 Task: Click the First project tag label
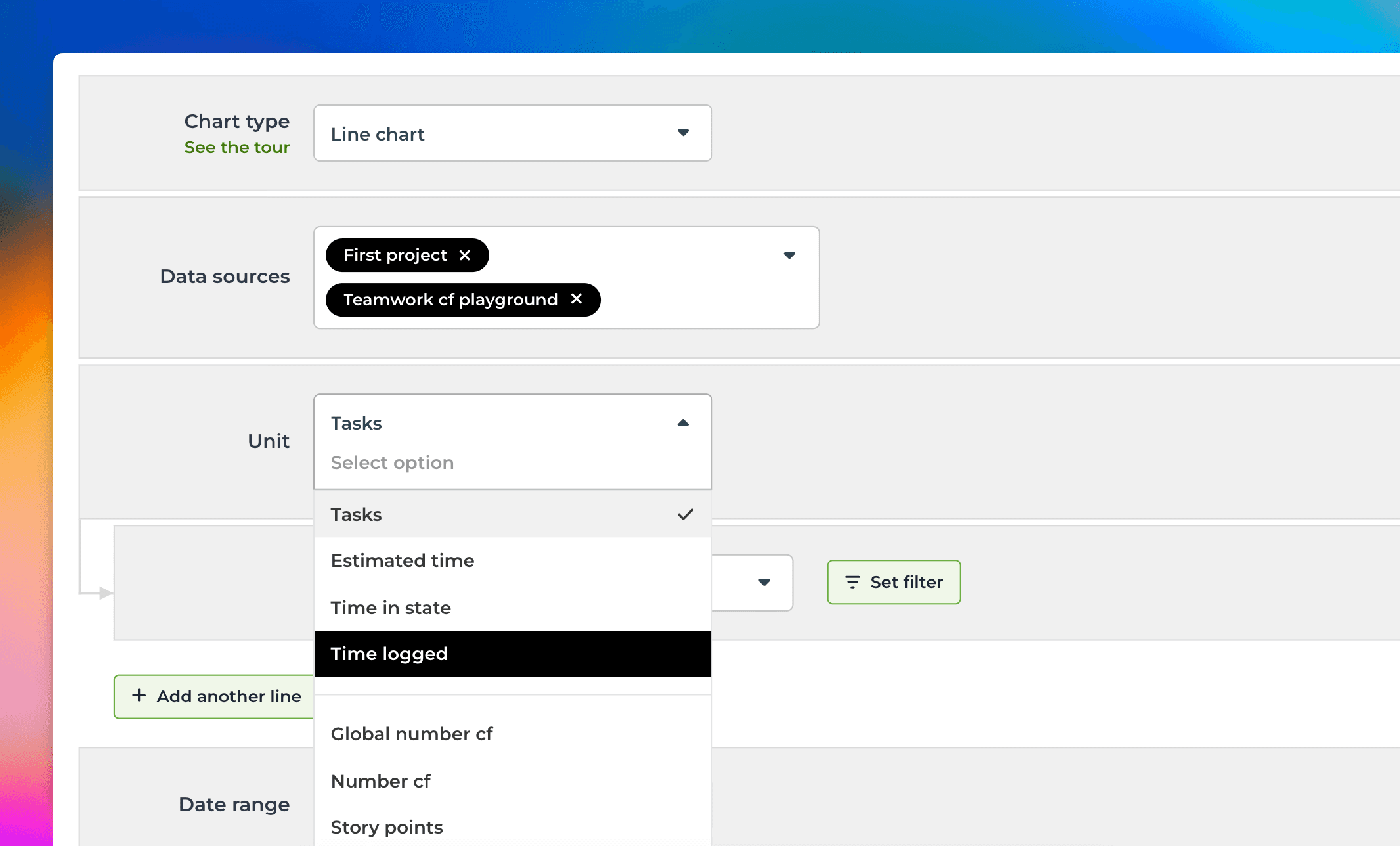tap(395, 255)
